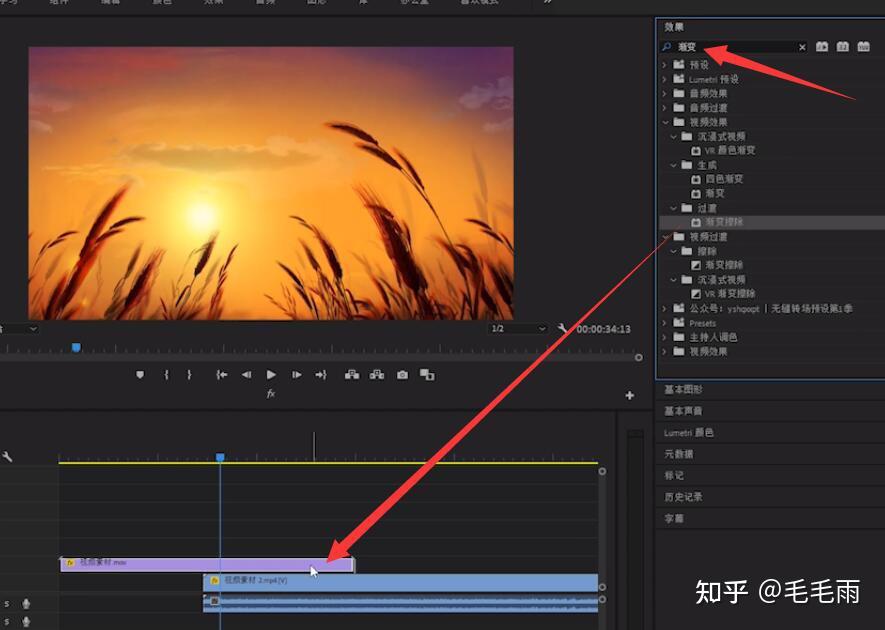The image size is (885, 630).
Task: Clear the 渐变 search with the X button
Action: (x=801, y=46)
